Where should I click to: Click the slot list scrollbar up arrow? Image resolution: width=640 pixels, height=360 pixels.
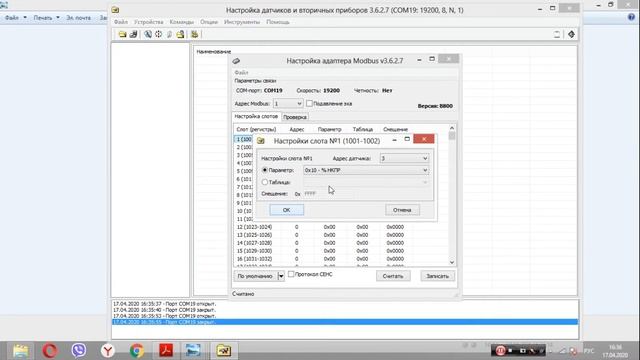tap(452, 128)
